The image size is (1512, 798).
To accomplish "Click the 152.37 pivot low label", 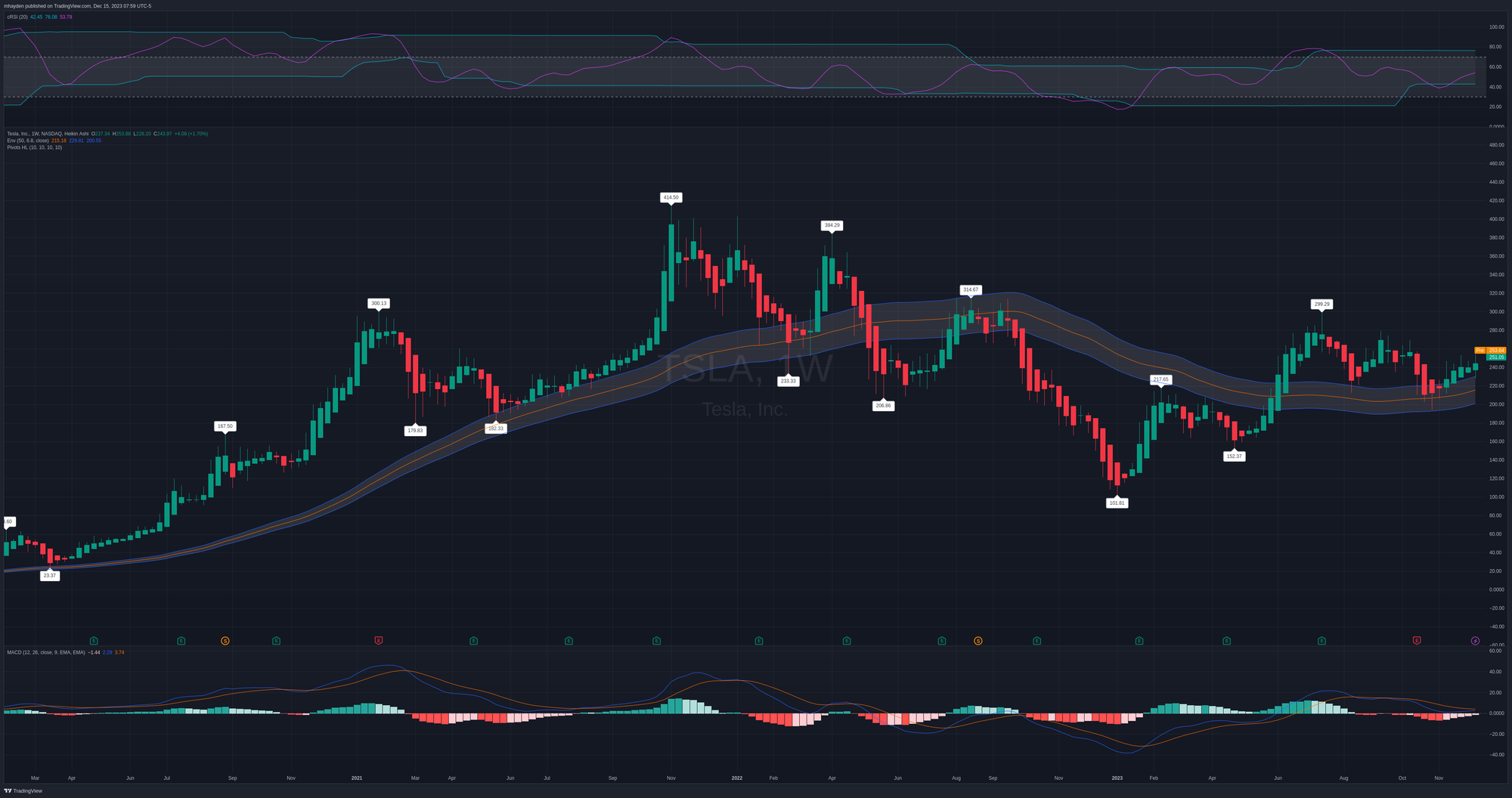I will [1234, 456].
